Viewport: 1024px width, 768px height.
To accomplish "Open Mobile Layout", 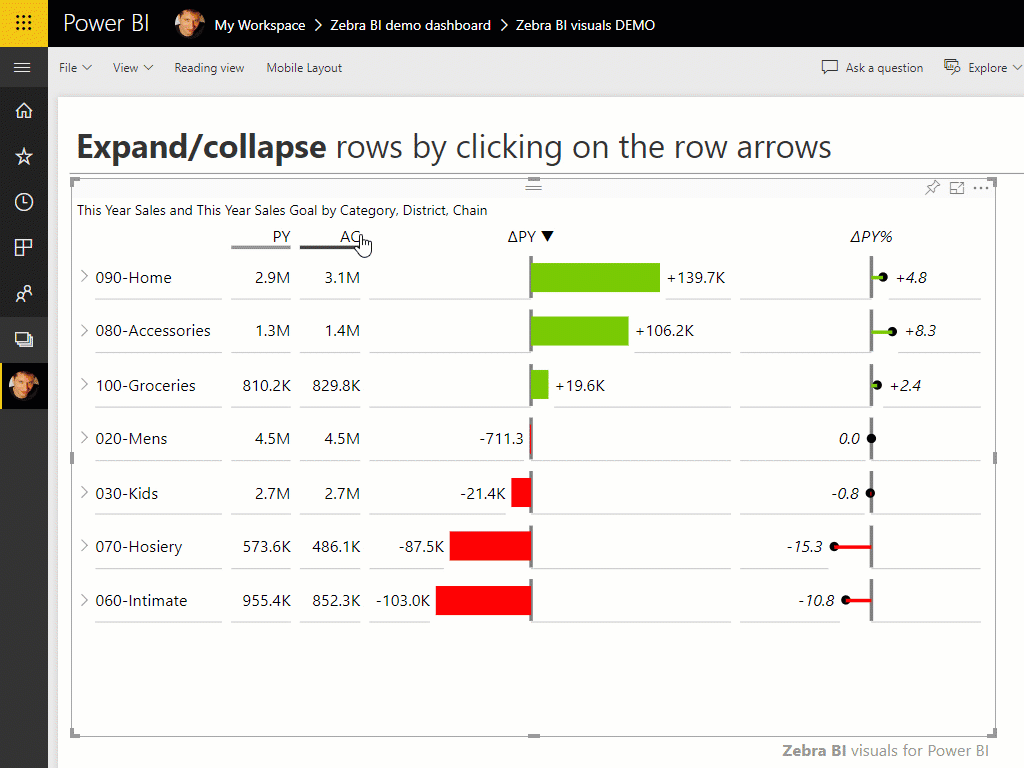I will point(304,67).
